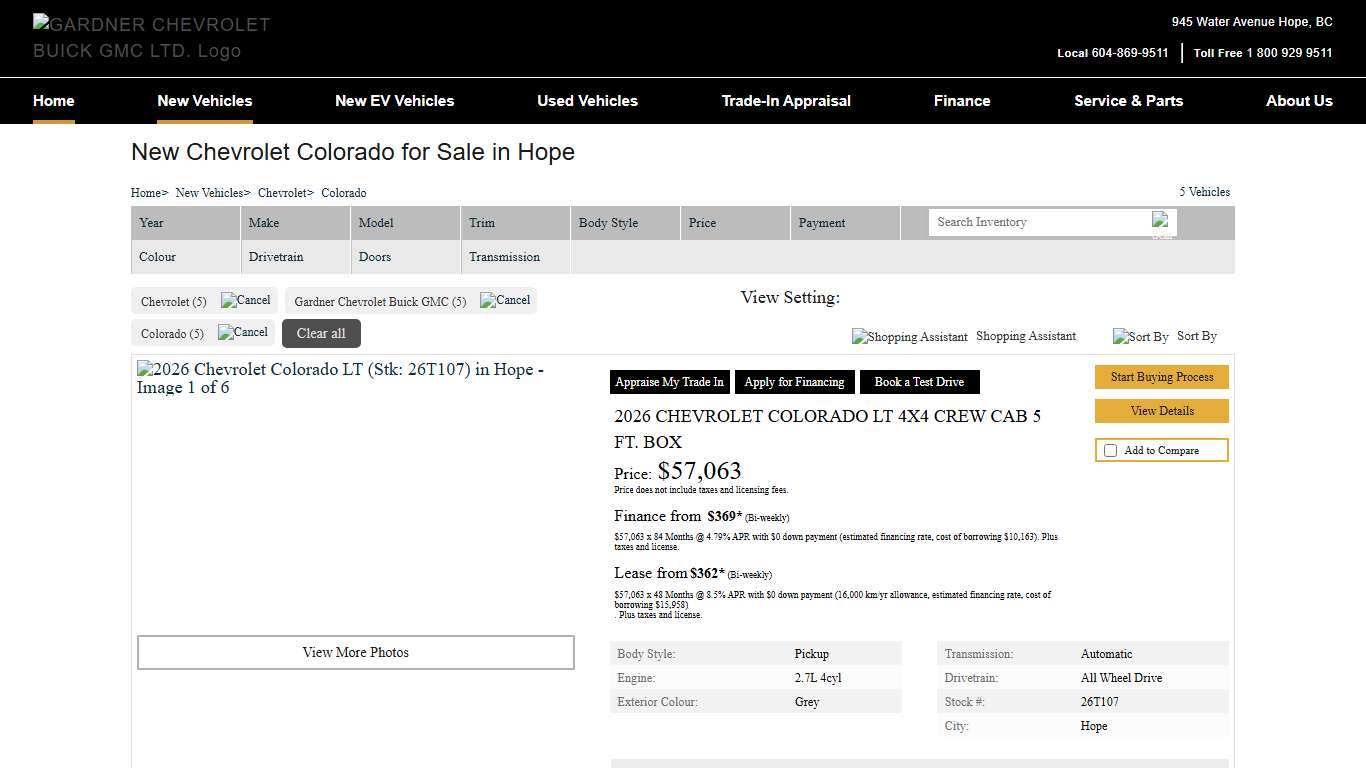Follow the New Vehicles breadcrumb link

[209, 193]
